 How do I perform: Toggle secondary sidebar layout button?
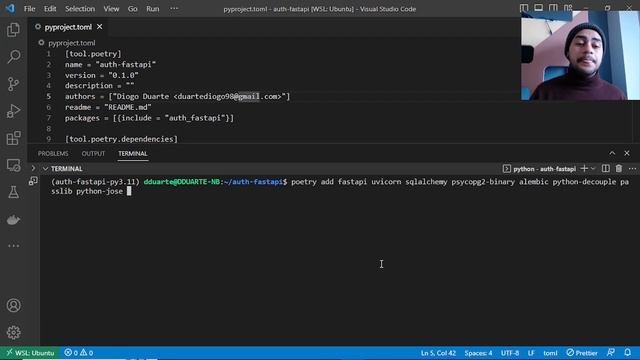553,8
